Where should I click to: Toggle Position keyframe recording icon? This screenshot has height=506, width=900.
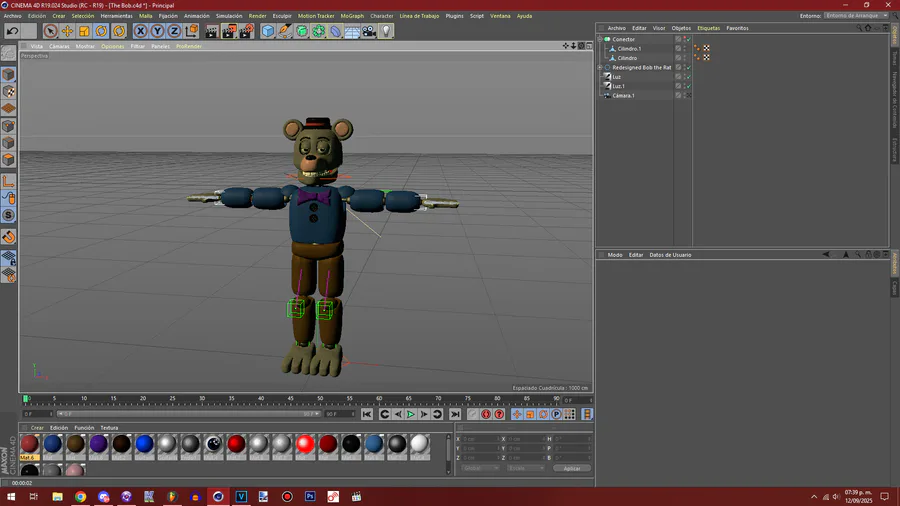point(517,414)
